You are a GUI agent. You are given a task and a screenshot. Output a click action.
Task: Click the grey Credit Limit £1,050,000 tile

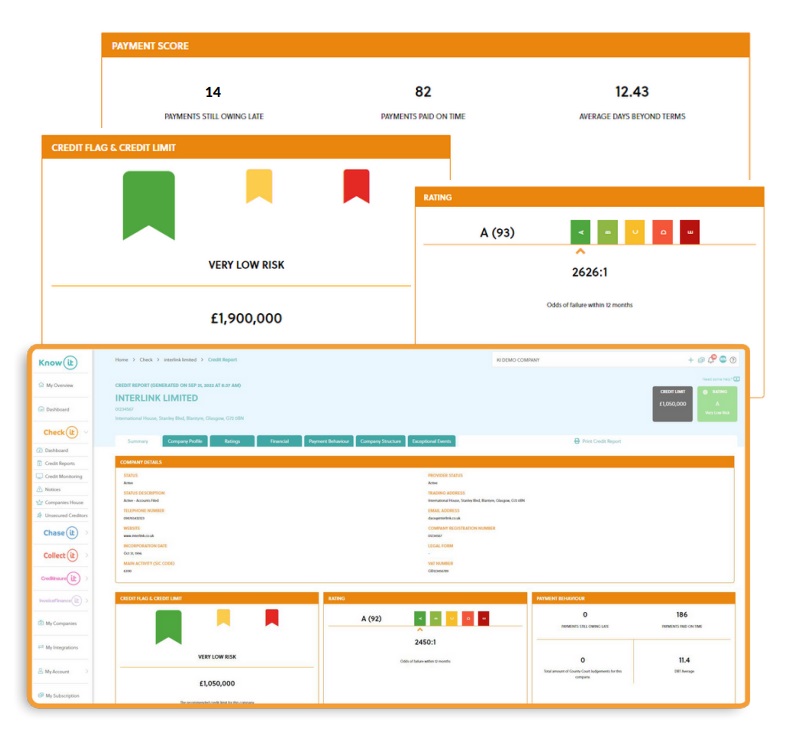[x=672, y=404]
